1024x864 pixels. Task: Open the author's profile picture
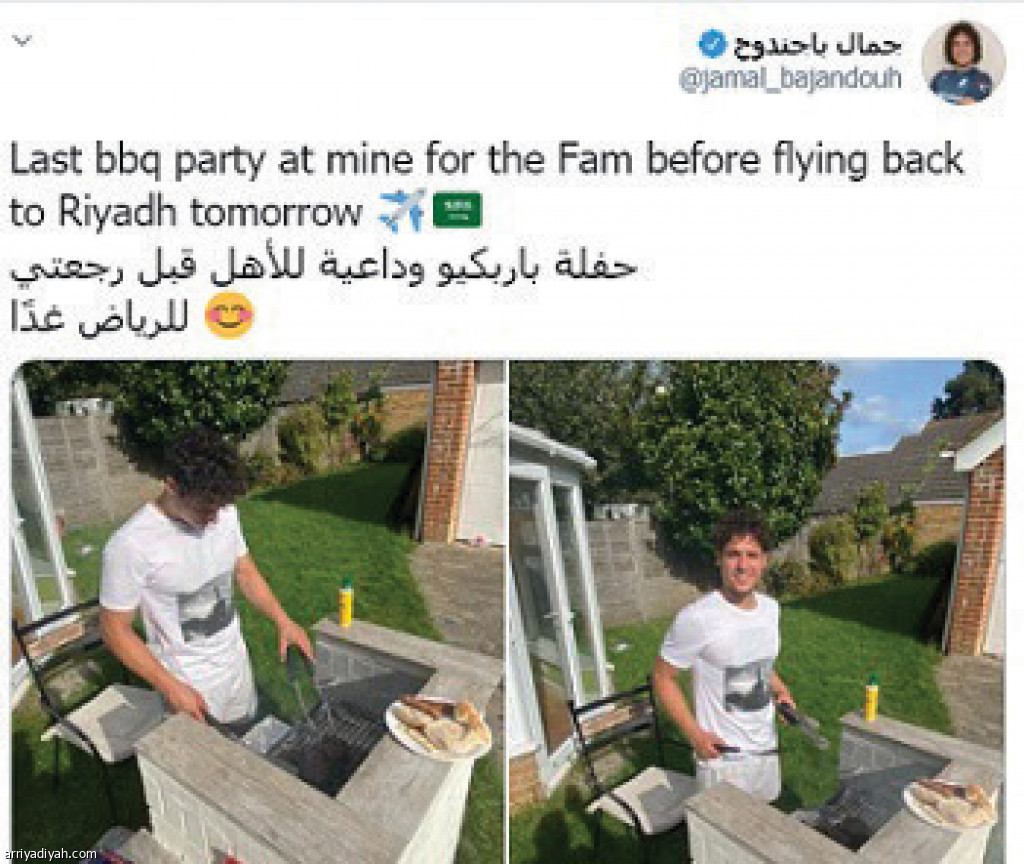964,63
